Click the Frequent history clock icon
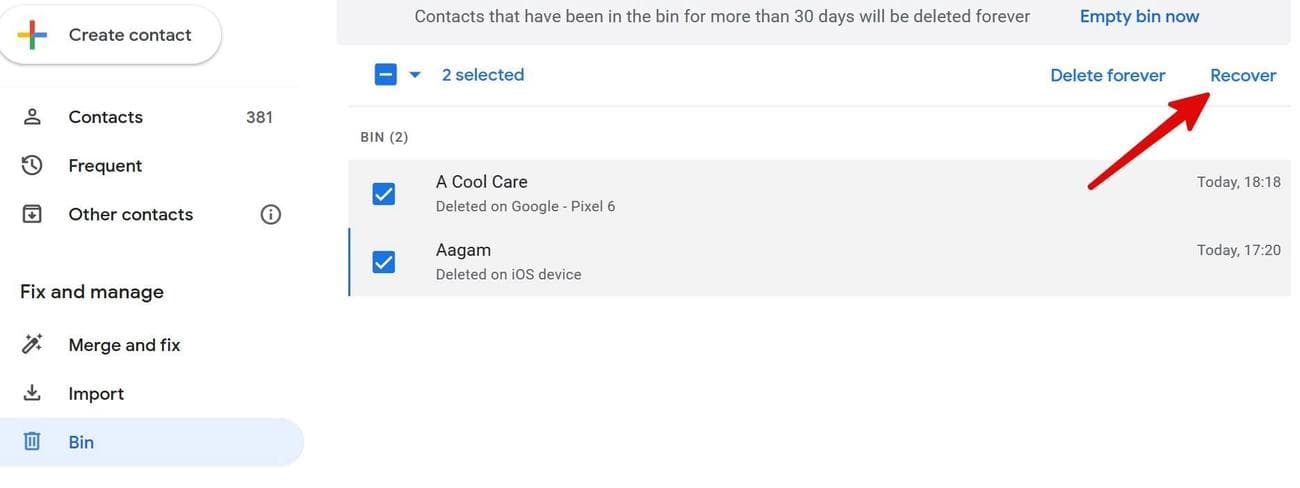 (32, 166)
